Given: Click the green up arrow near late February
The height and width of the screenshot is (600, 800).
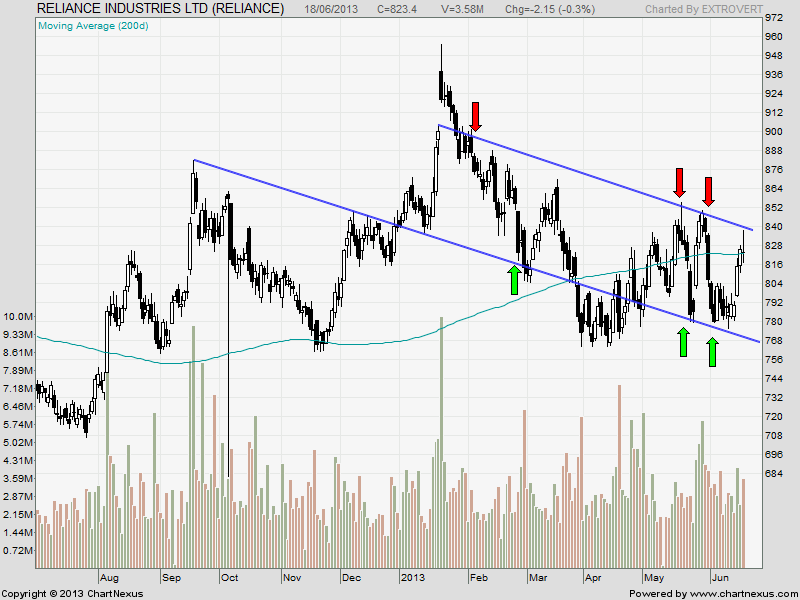Looking at the screenshot, I should (514, 279).
